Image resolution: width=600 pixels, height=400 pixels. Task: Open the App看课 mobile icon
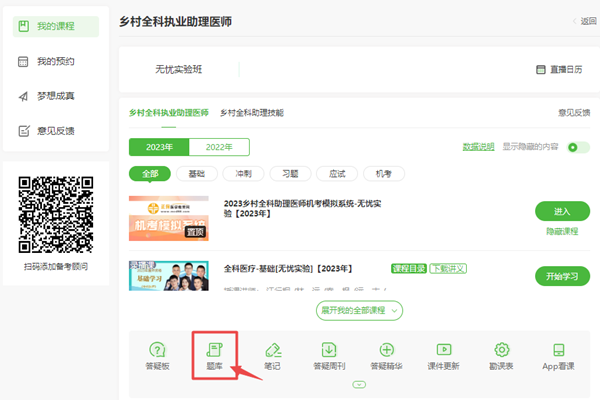tap(559, 356)
